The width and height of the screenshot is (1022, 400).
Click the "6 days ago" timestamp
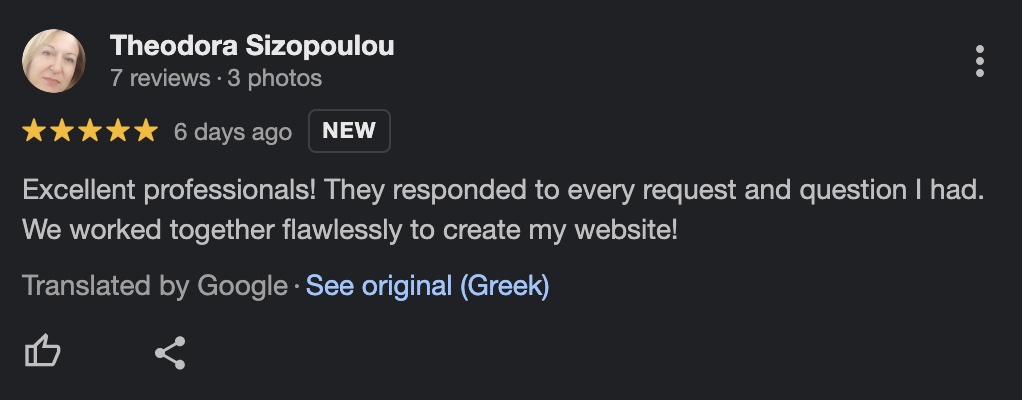point(232,131)
